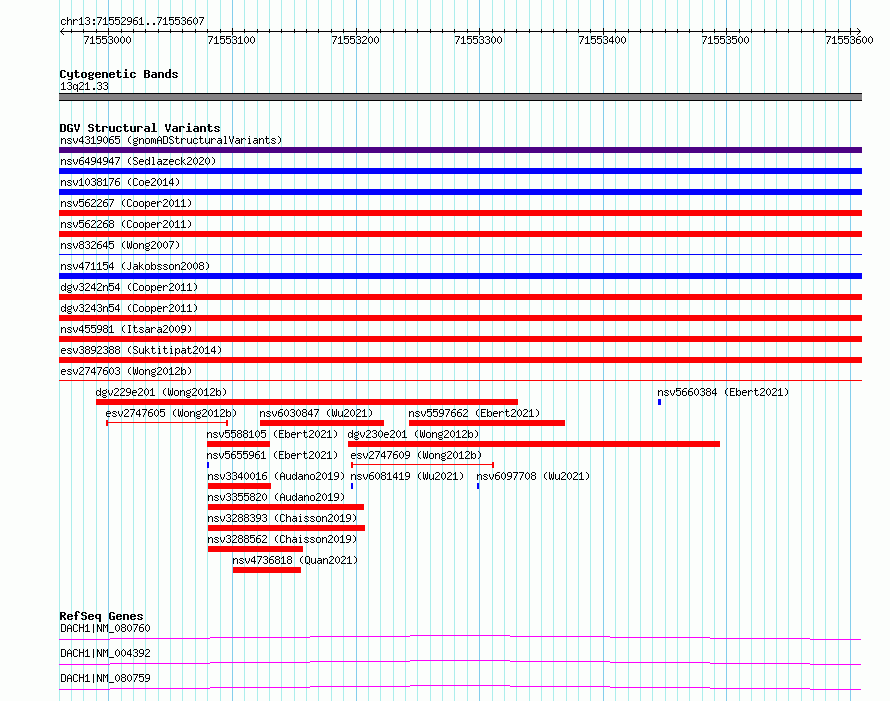Click the nsv6030847 Wu2021 label
Screen dimensions: 890x701
316,413
